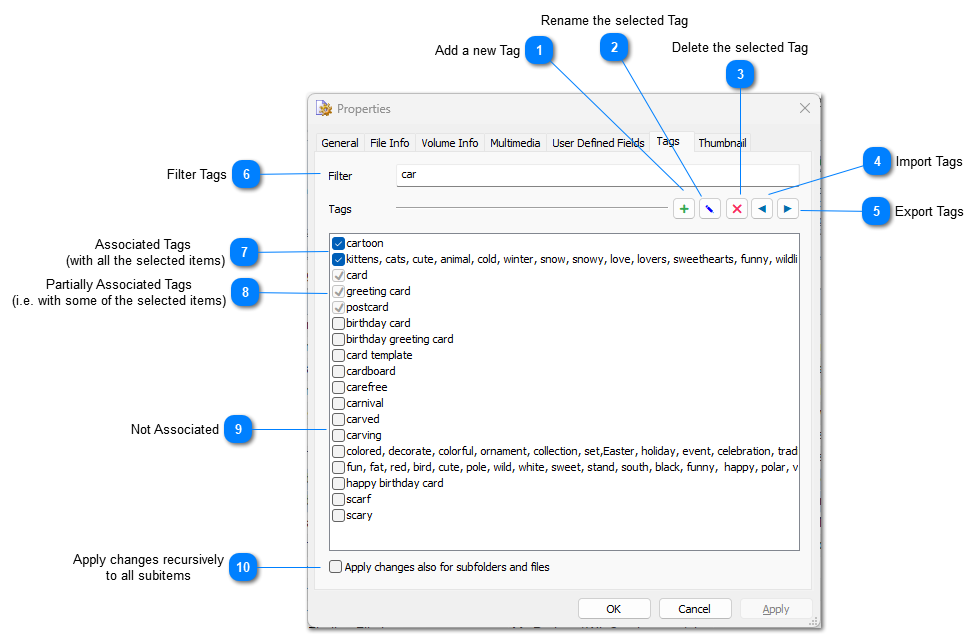Open the File Info tab
This screenshot has height=637, width=980.
tap(390, 143)
